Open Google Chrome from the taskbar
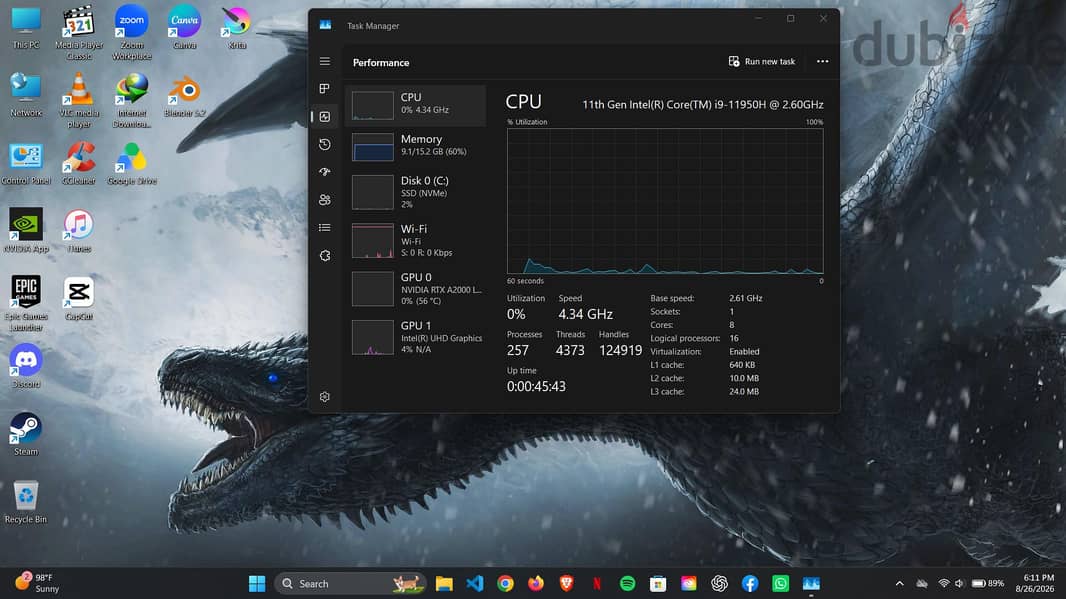1066x599 pixels. (x=505, y=583)
